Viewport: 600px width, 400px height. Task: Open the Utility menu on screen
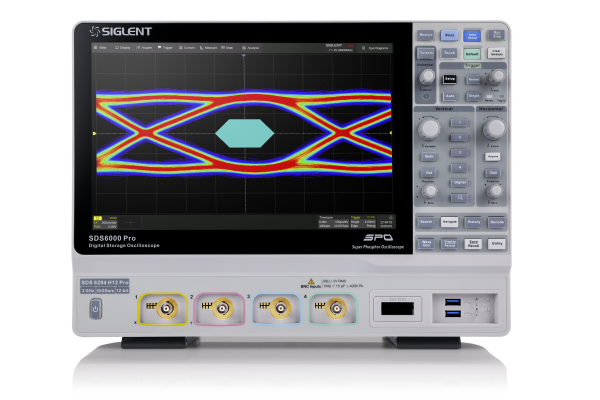point(101,46)
